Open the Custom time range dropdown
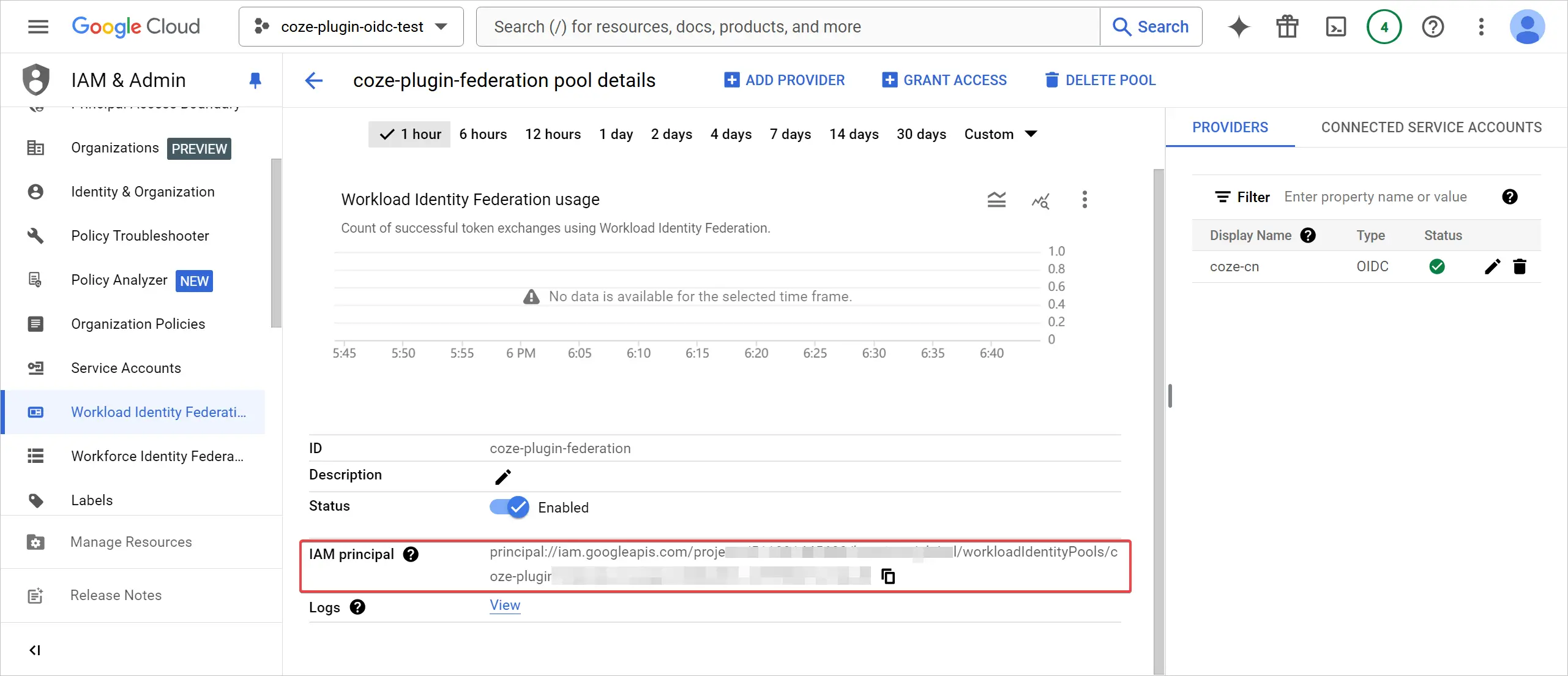Viewport: 1568px width, 676px height. (x=1000, y=134)
